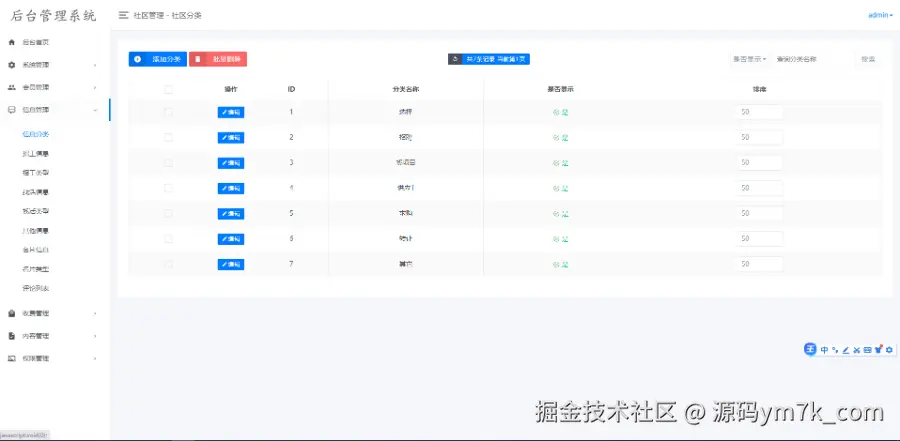Click the document icon for 内容管理

tap(11, 336)
